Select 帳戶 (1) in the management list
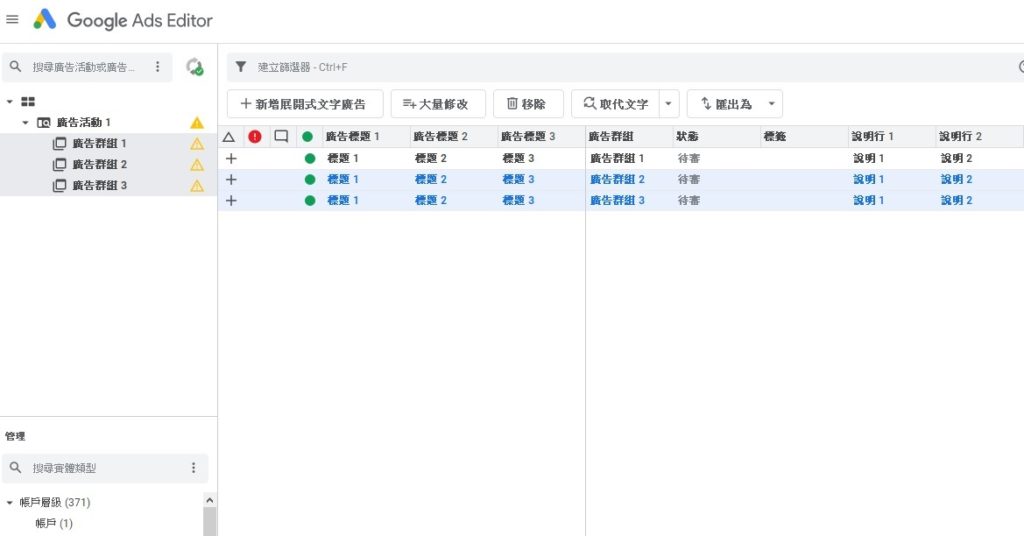Screen dimensions: 1024x536 click(x=54, y=523)
